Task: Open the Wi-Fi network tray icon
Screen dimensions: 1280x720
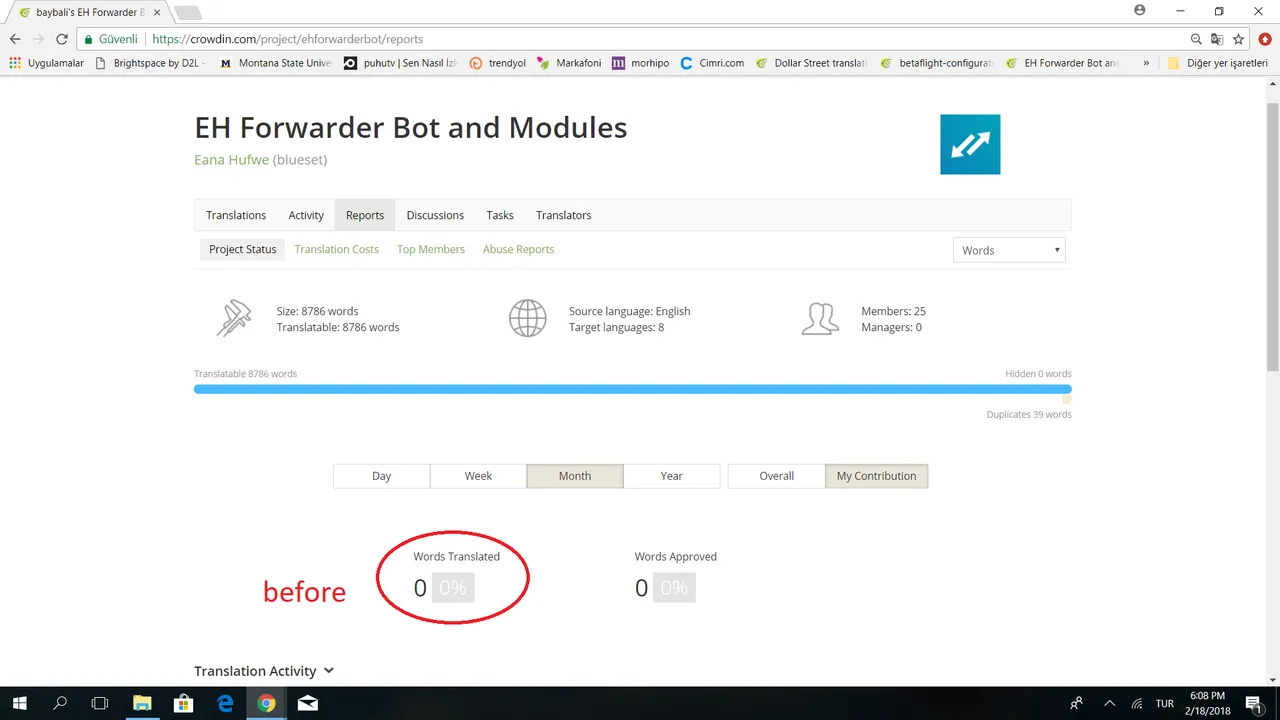Action: 1136,703
